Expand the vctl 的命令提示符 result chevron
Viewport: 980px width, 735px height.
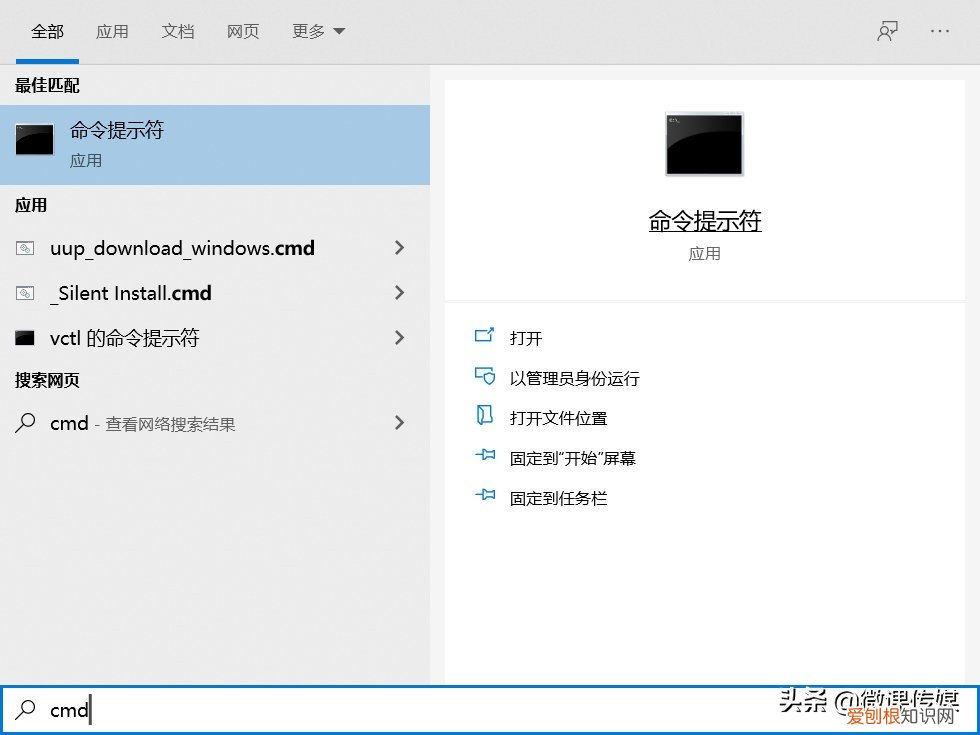point(399,338)
